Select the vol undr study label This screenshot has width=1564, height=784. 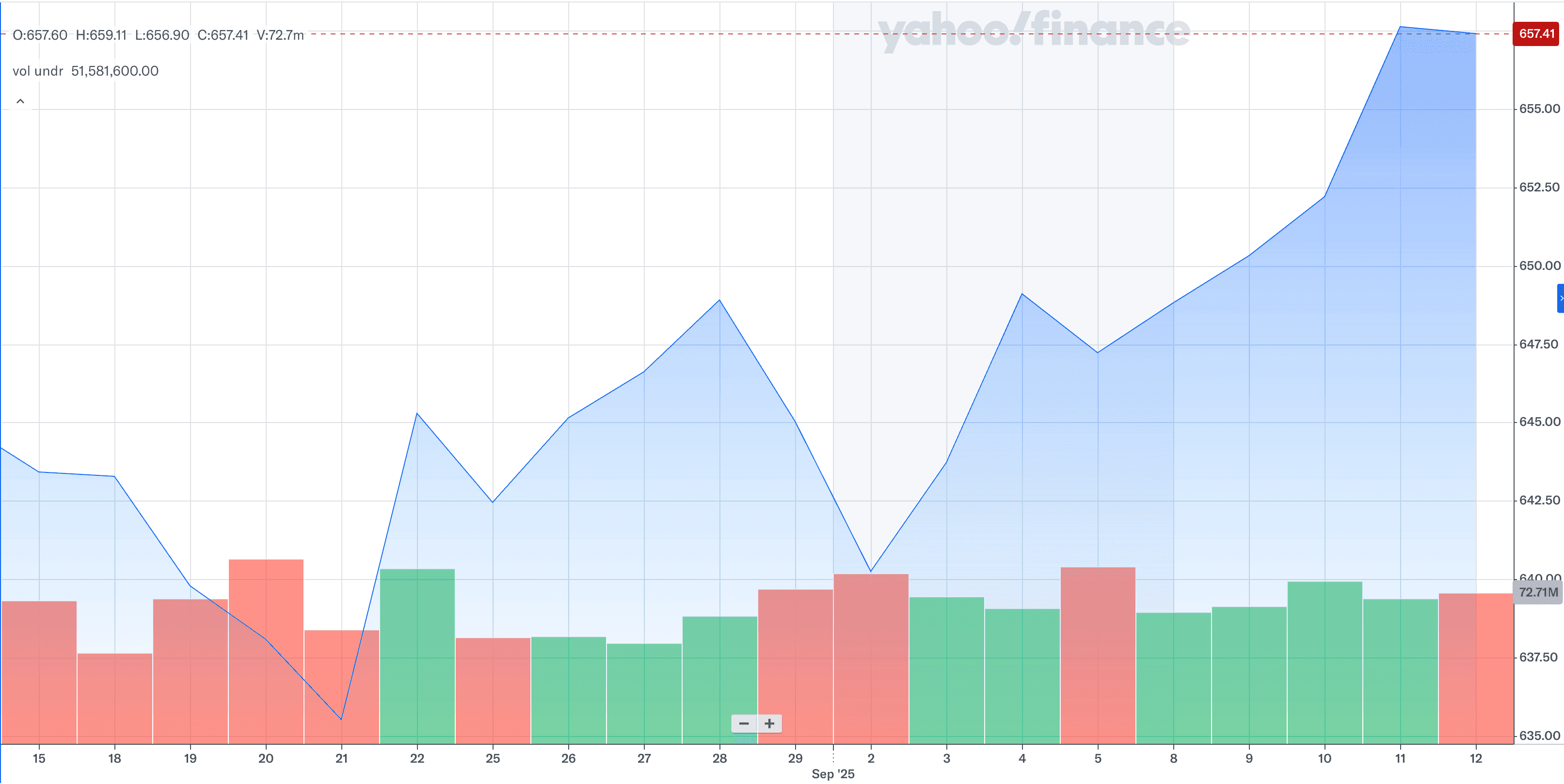[38, 71]
